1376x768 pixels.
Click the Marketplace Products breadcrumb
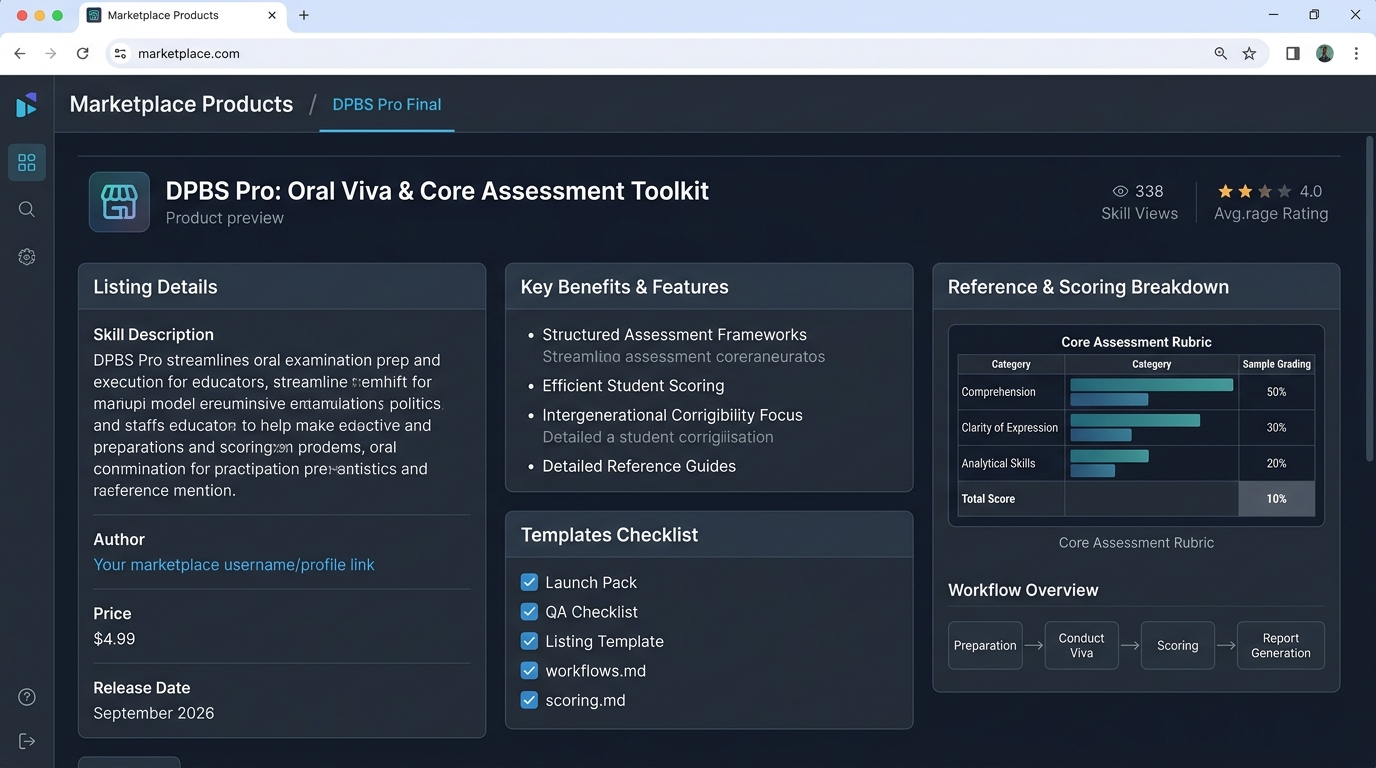point(181,104)
